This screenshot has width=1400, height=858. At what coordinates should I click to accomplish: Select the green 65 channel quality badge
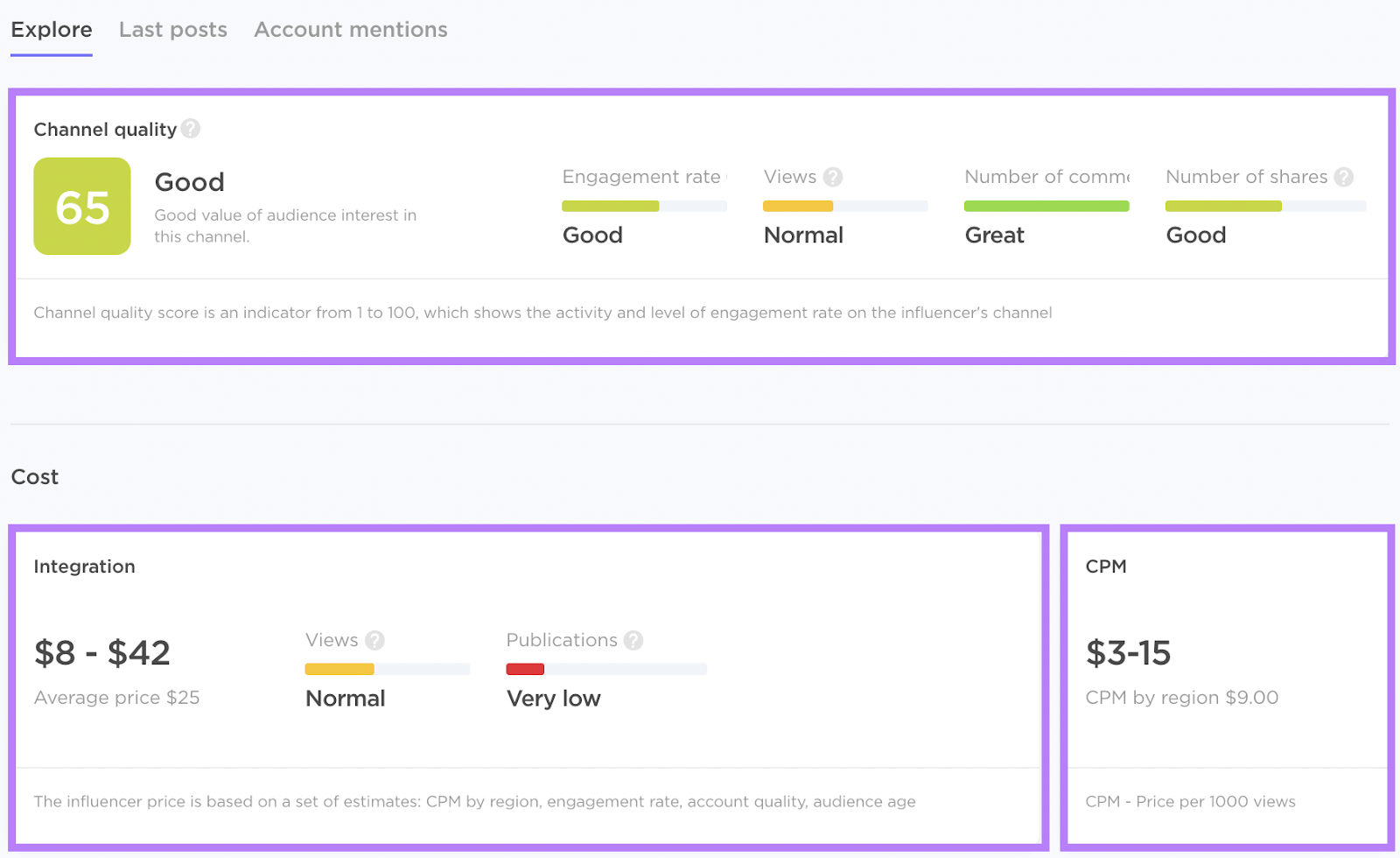pyautogui.click(x=81, y=206)
